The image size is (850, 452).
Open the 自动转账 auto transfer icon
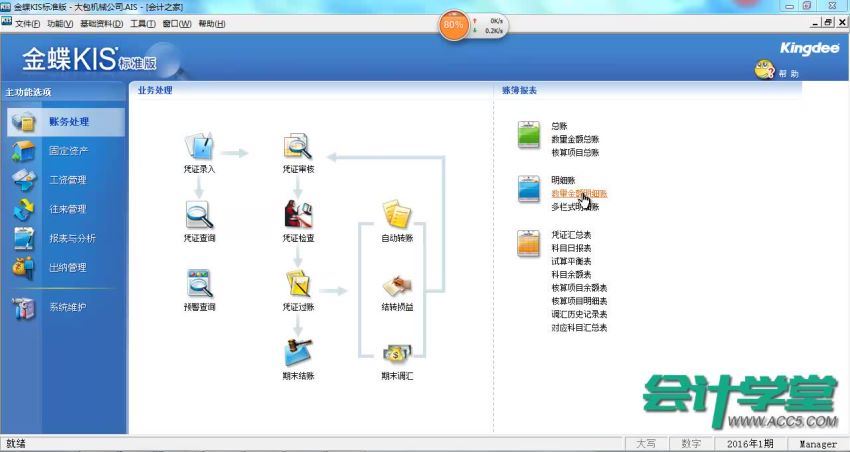click(x=397, y=215)
